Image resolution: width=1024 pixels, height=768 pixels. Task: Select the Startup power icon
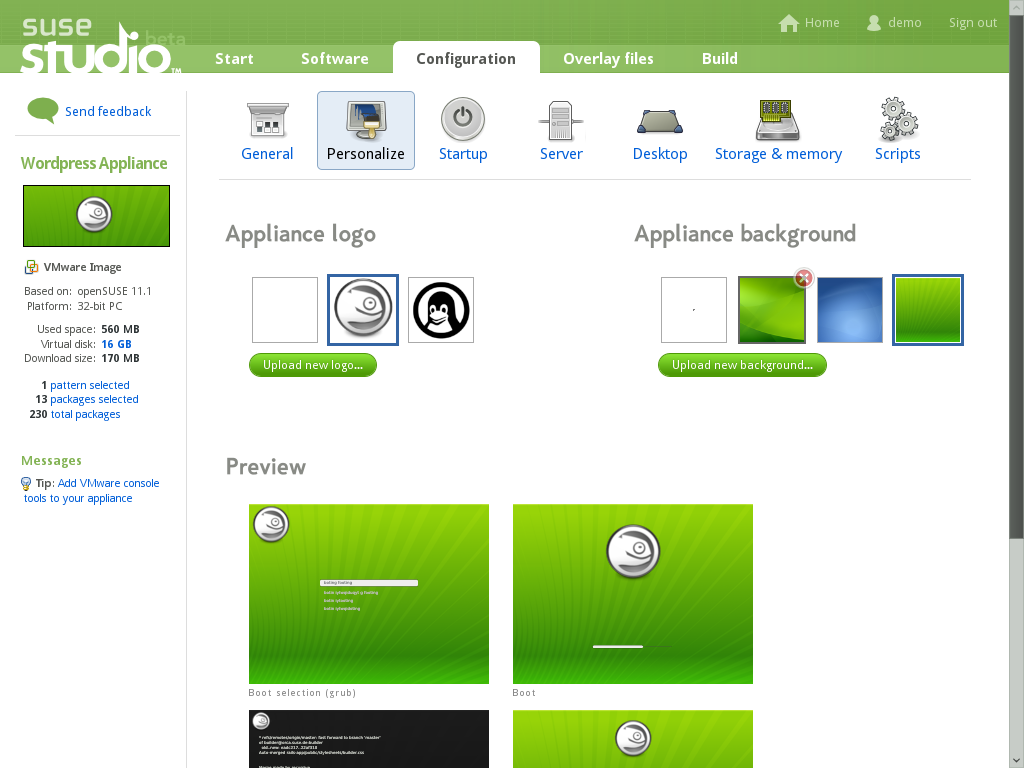click(463, 120)
